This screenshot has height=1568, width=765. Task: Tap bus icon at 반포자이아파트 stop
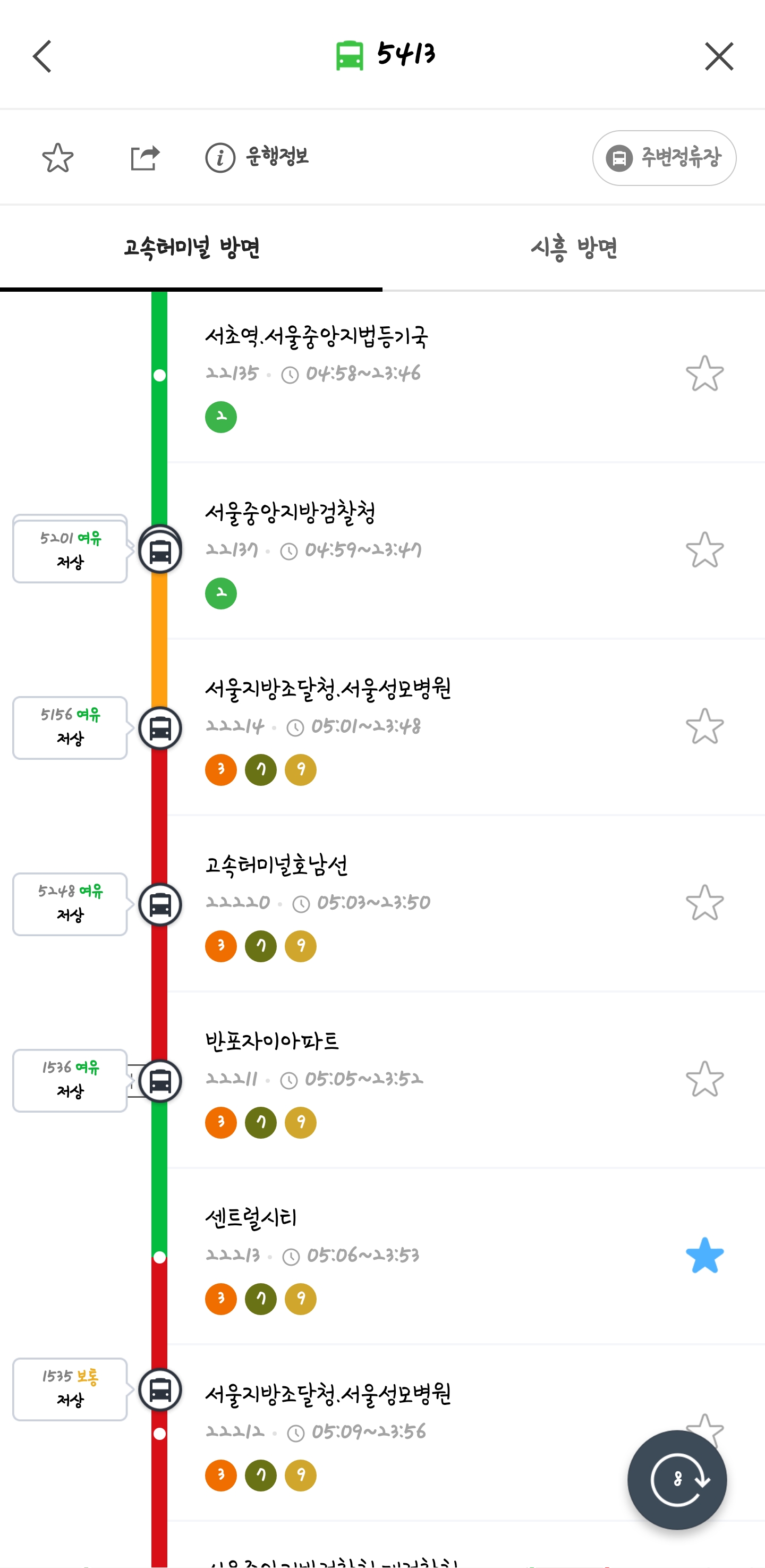pos(160,1081)
